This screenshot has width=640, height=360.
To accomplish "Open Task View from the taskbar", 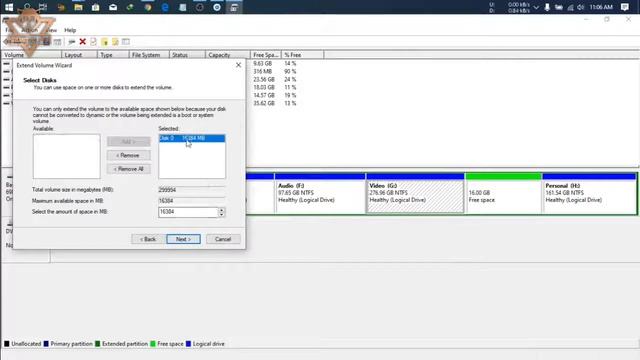I will (43, 7).
